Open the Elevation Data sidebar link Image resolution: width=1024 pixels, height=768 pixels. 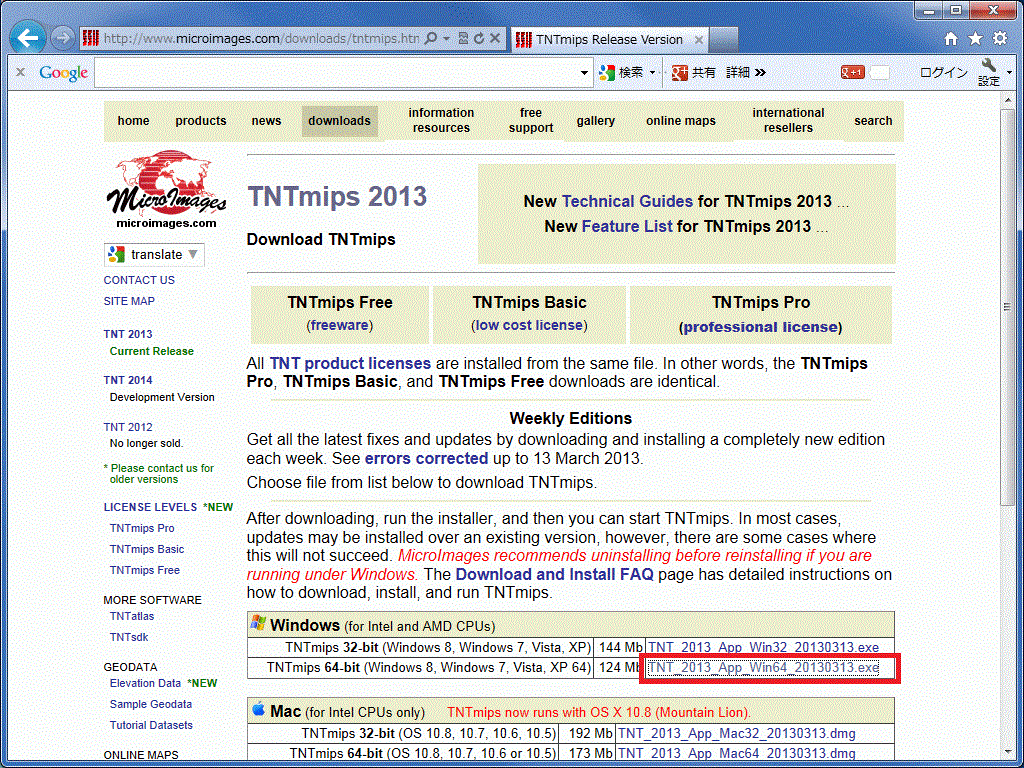coord(145,684)
